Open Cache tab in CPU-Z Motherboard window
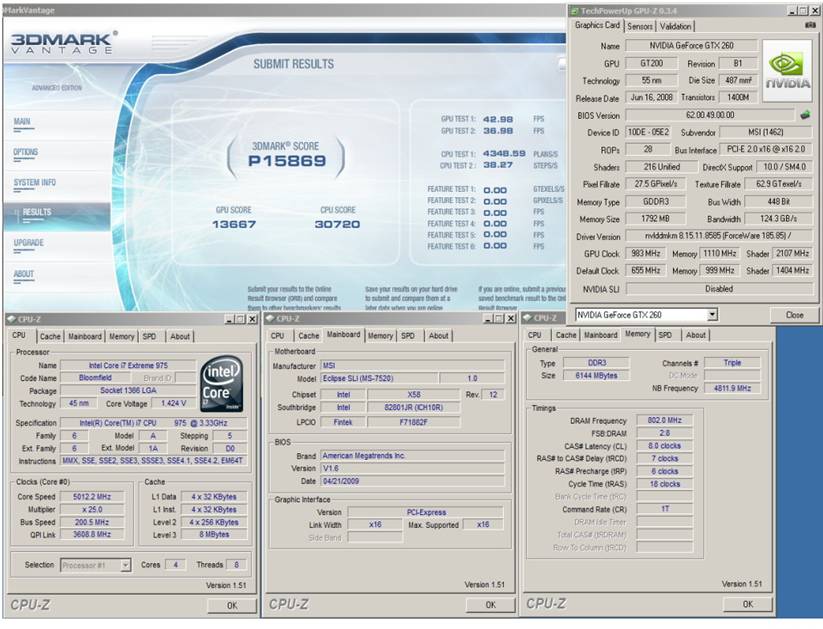Viewport: 823px width, 629px height. tap(309, 336)
